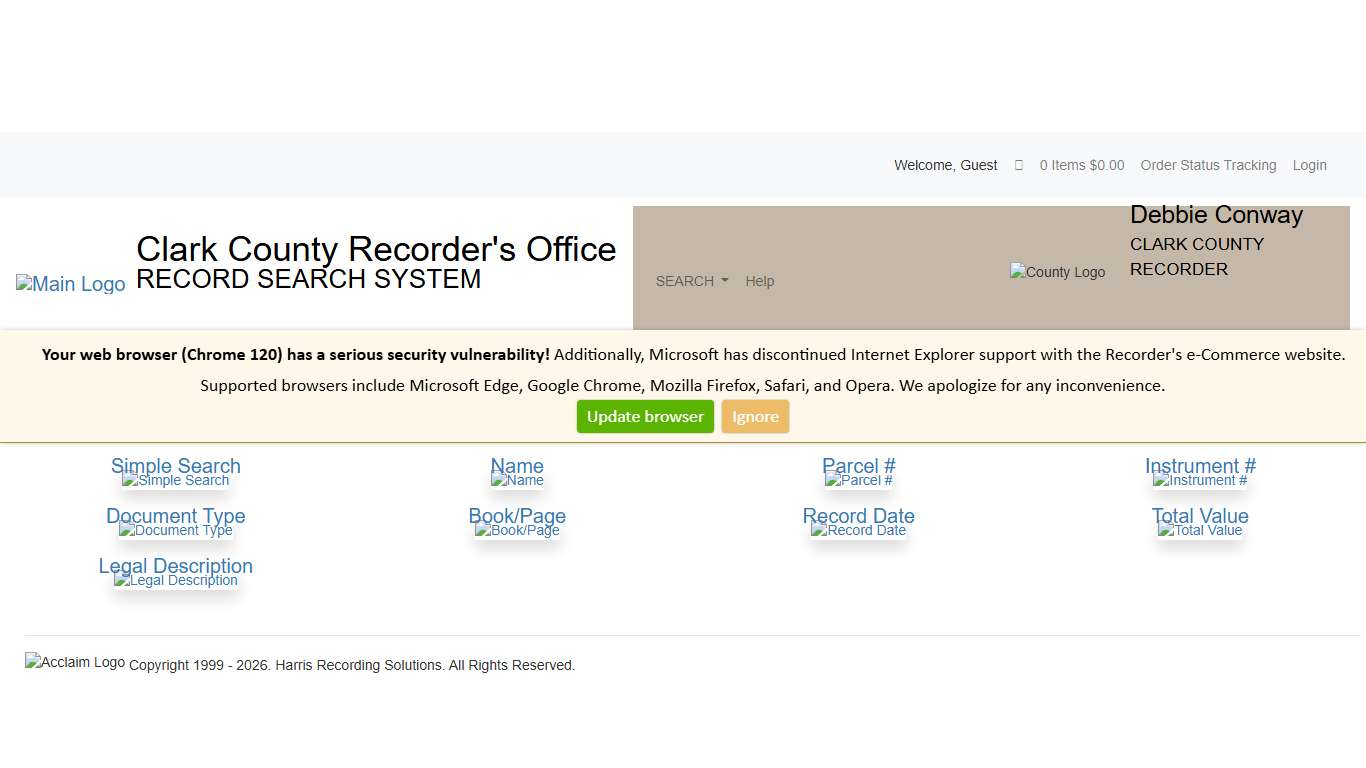
Task: Select the Total Value search icon
Action: 1199,530
